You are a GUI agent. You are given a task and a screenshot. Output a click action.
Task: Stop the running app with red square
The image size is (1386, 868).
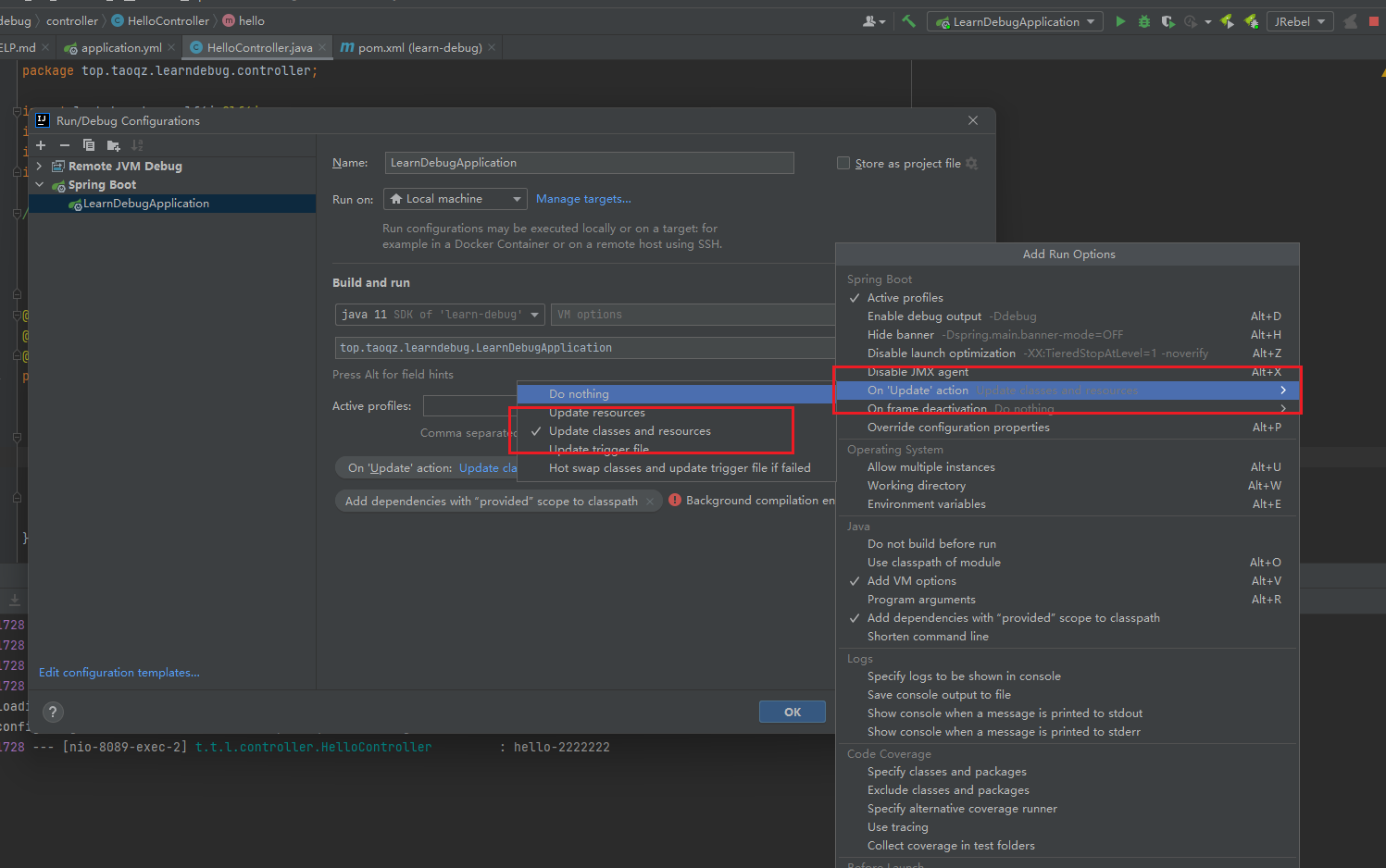pos(1374,21)
